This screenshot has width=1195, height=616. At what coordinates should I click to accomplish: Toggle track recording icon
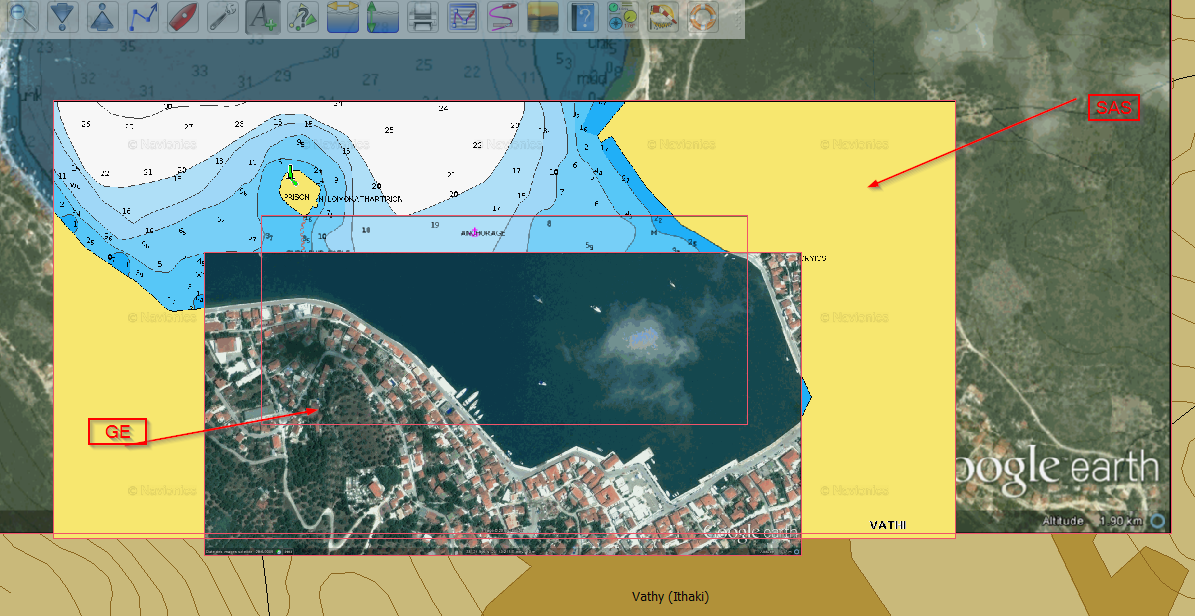(x=503, y=17)
